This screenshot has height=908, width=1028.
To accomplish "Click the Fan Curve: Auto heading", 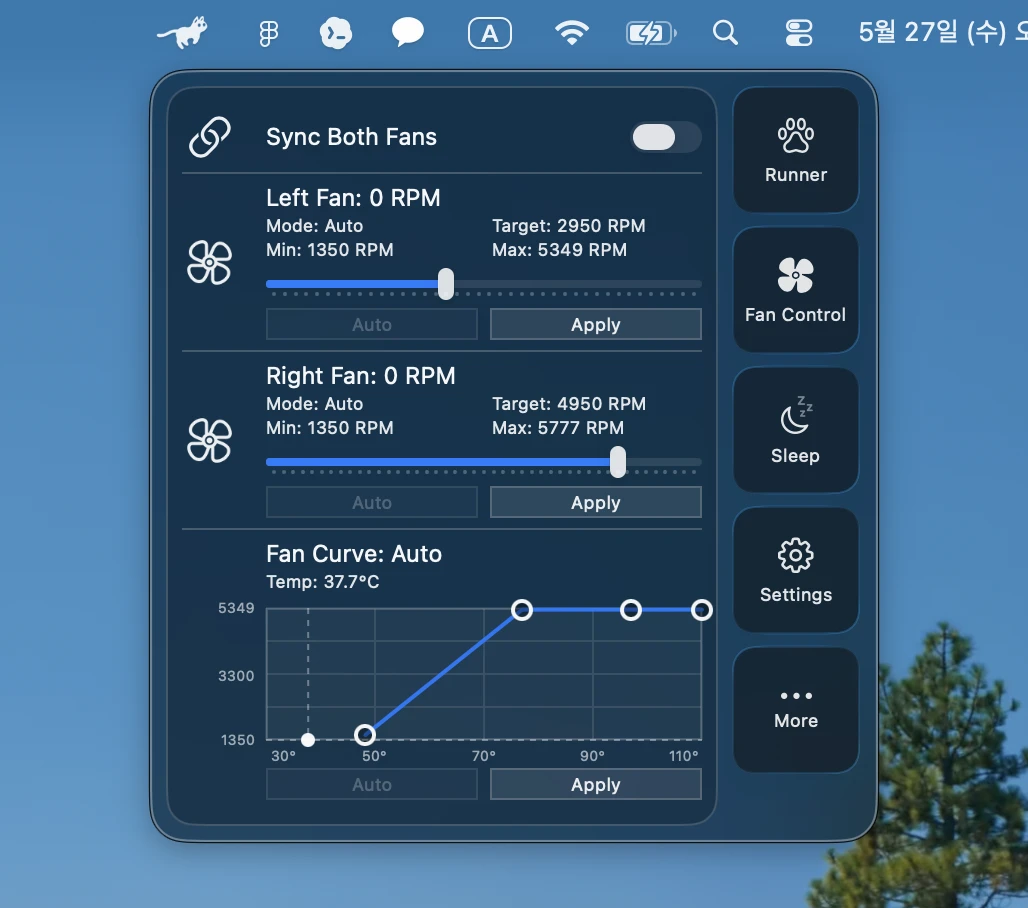I will click(x=354, y=554).
